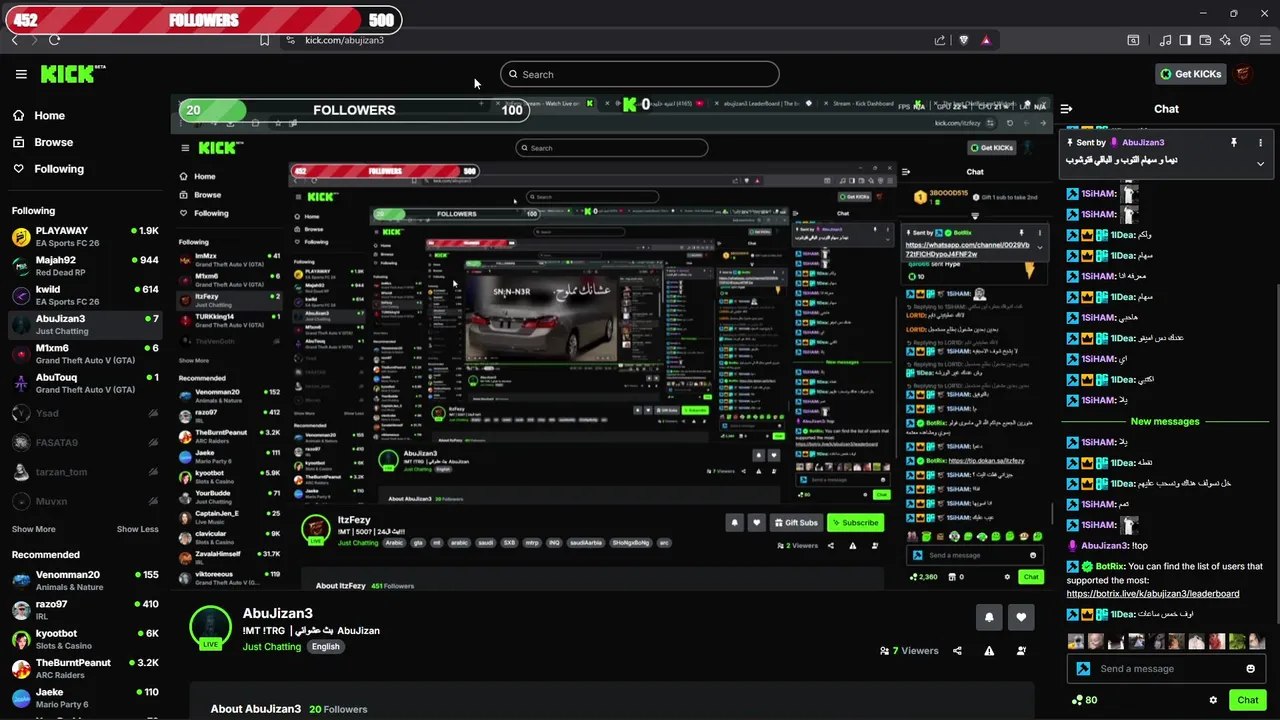The width and height of the screenshot is (1280, 720).
Task: Click the Get KICKs button
Action: (1190, 74)
